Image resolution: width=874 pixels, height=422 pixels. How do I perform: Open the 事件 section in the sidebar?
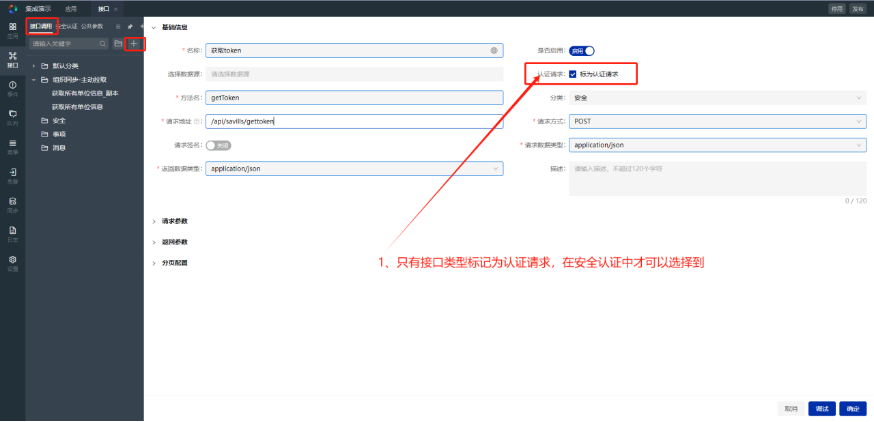pos(12,88)
